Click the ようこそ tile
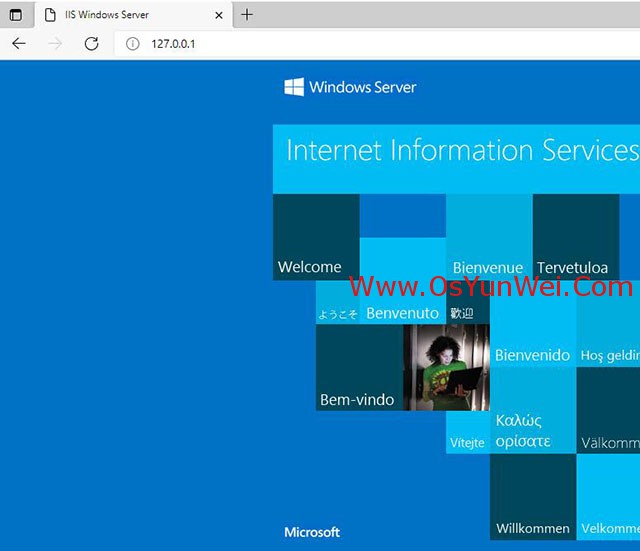Image resolution: width=640 pixels, height=551 pixels. point(338,302)
